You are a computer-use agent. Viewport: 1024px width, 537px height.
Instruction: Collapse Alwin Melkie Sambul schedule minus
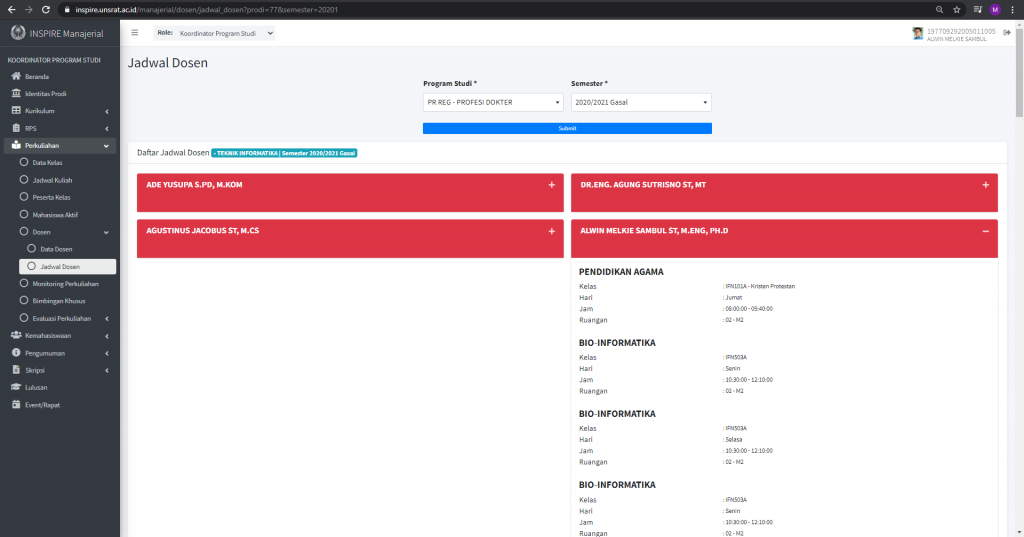(985, 231)
